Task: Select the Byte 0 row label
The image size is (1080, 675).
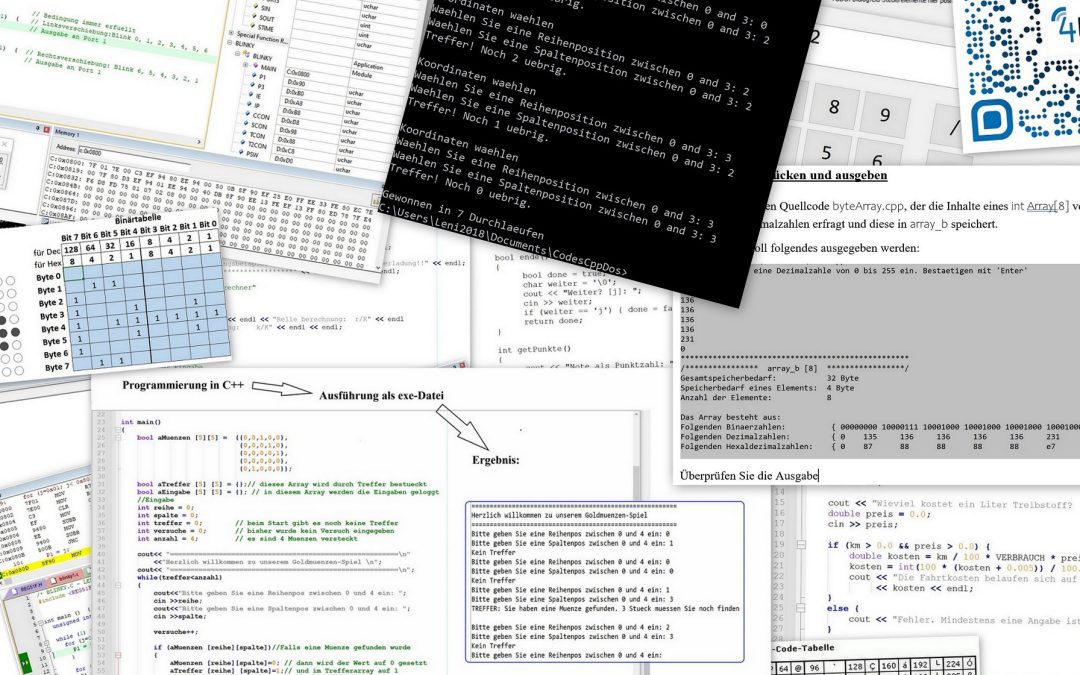Action: tap(48, 277)
